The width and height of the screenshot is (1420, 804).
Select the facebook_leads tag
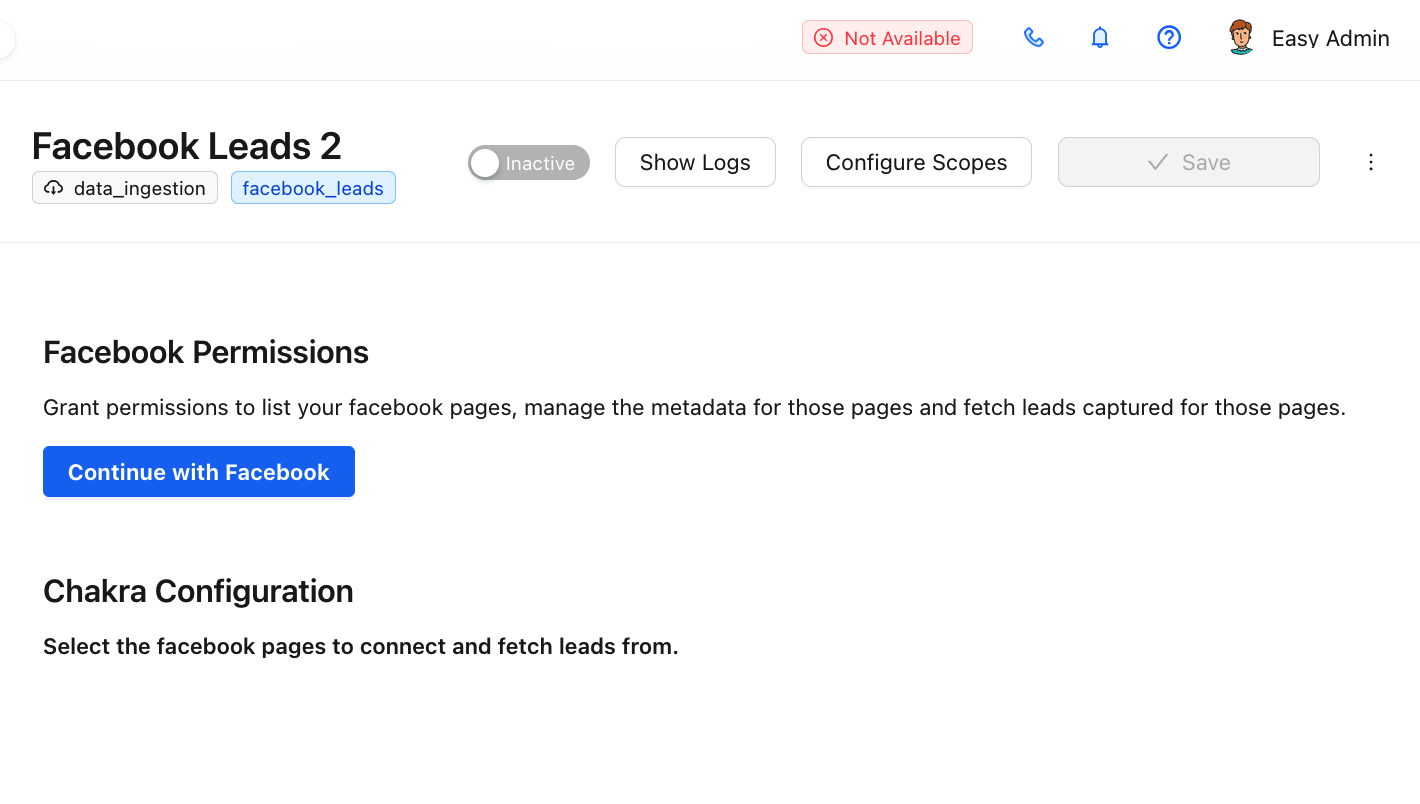pyautogui.click(x=313, y=188)
